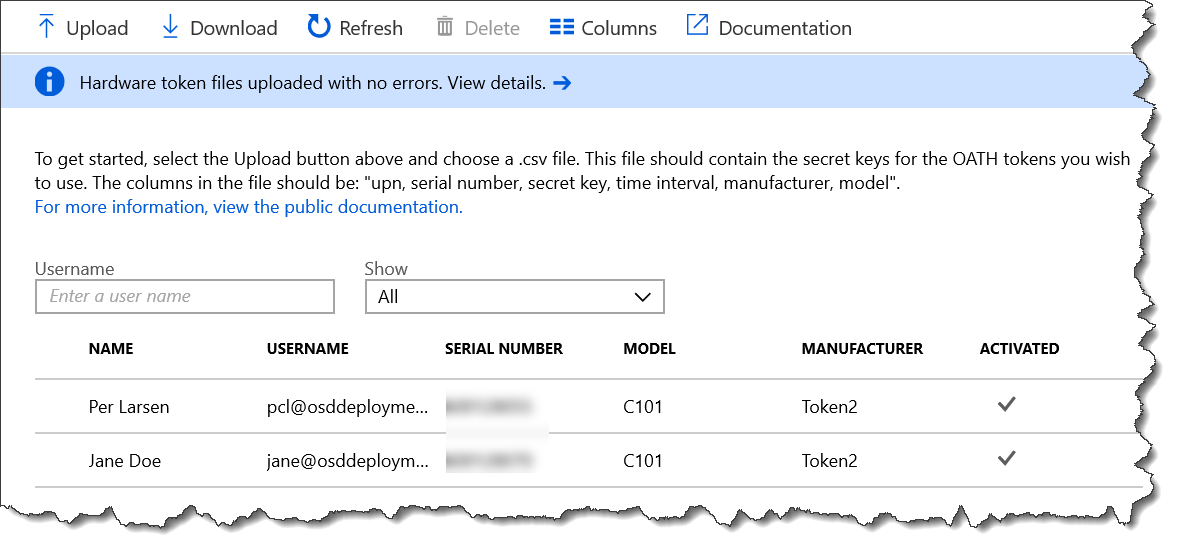Click the Download arrow icon

[170, 27]
